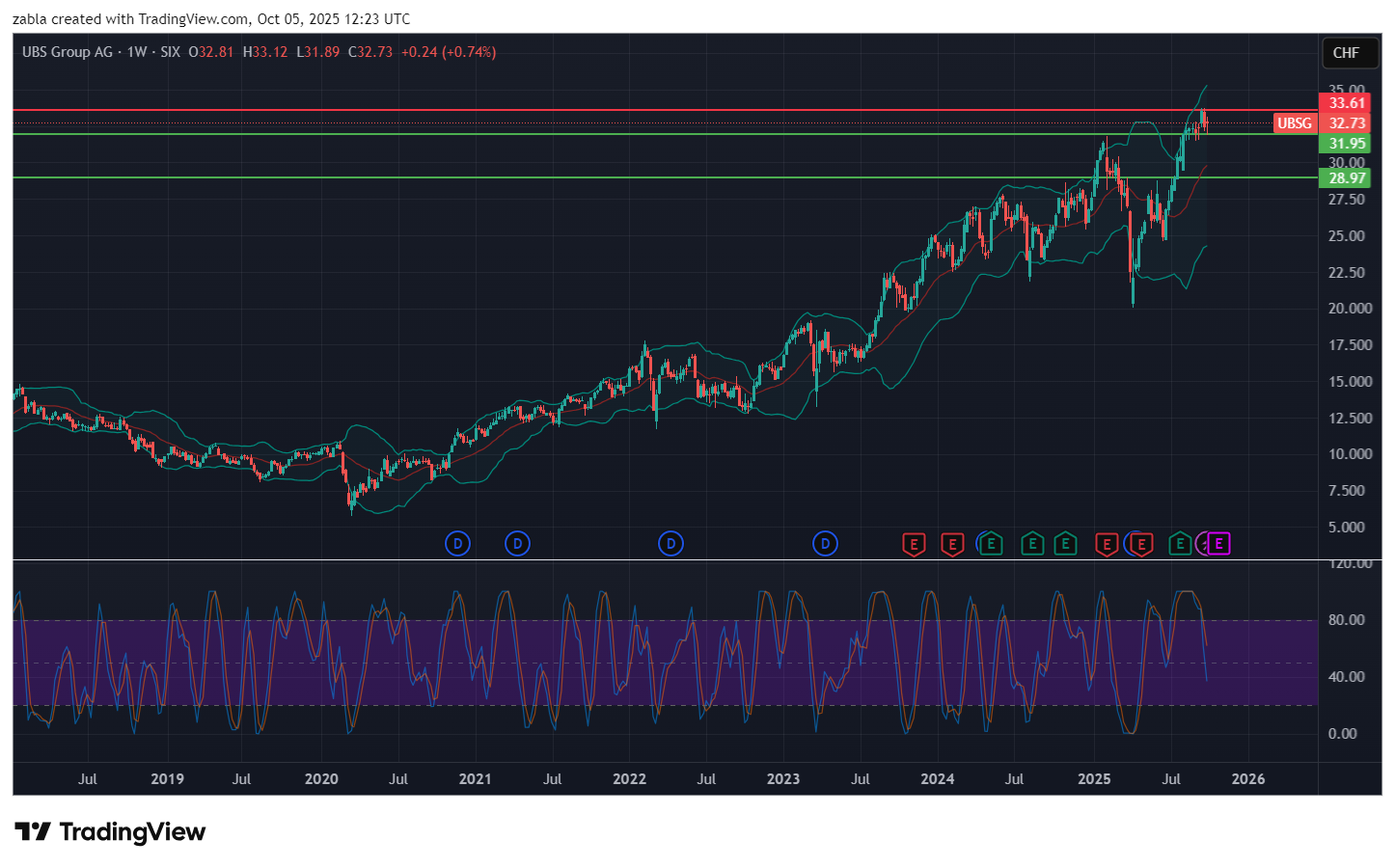
Task: Click the rightmost green earnings E marker
Action: (1179, 545)
